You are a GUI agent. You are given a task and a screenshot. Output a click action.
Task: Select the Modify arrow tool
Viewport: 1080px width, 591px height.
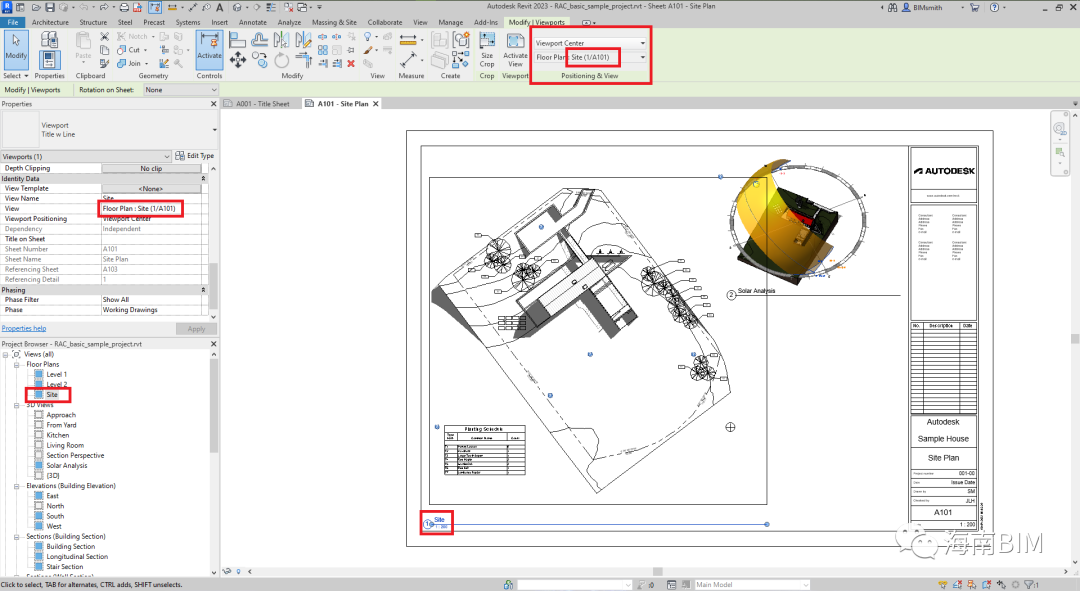point(16,49)
